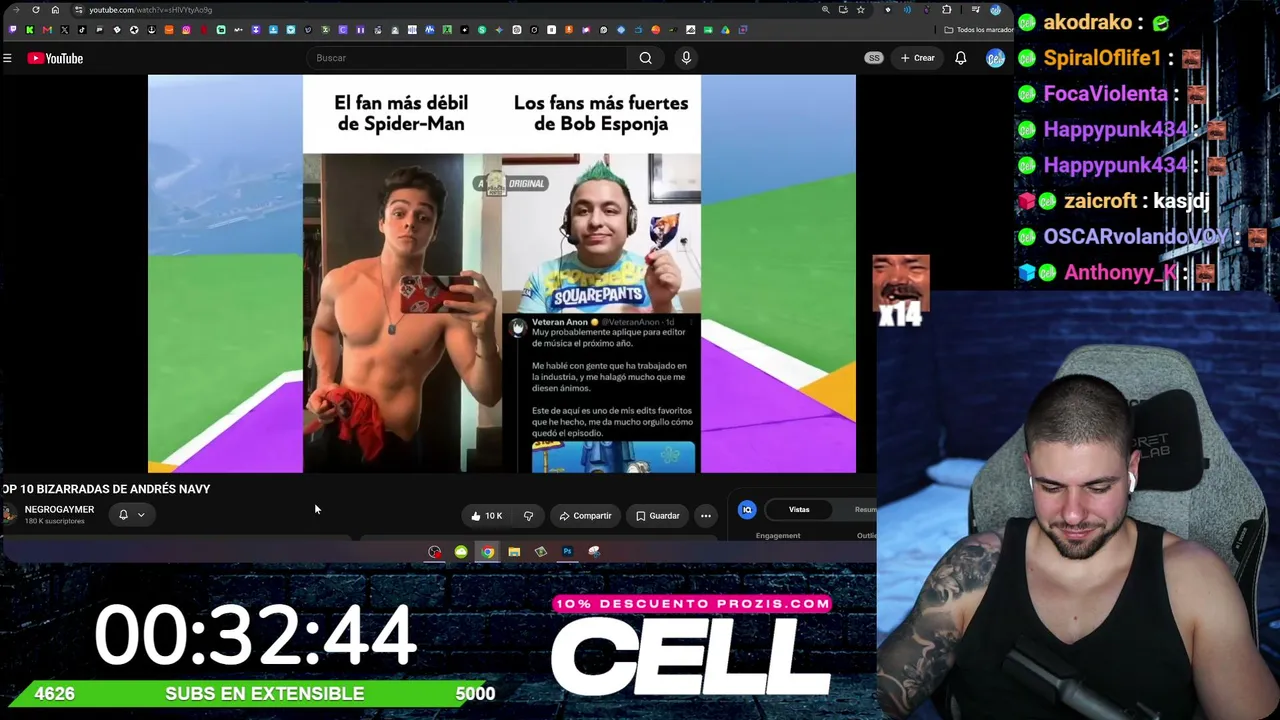Image resolution: width=1280 pixels, height=720 pixels.
Task: Toggle the subscription notification bell
Action: coord(123,515)
